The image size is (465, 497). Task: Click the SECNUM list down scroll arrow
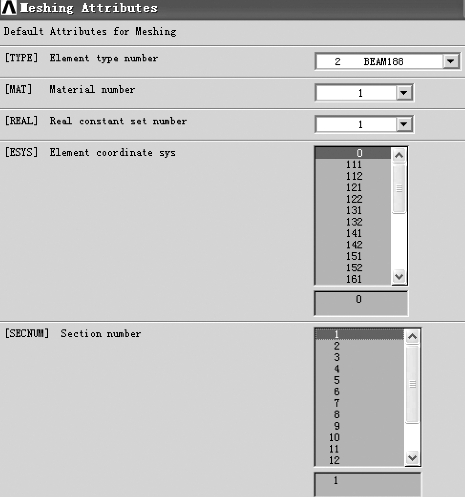point(412,458)
